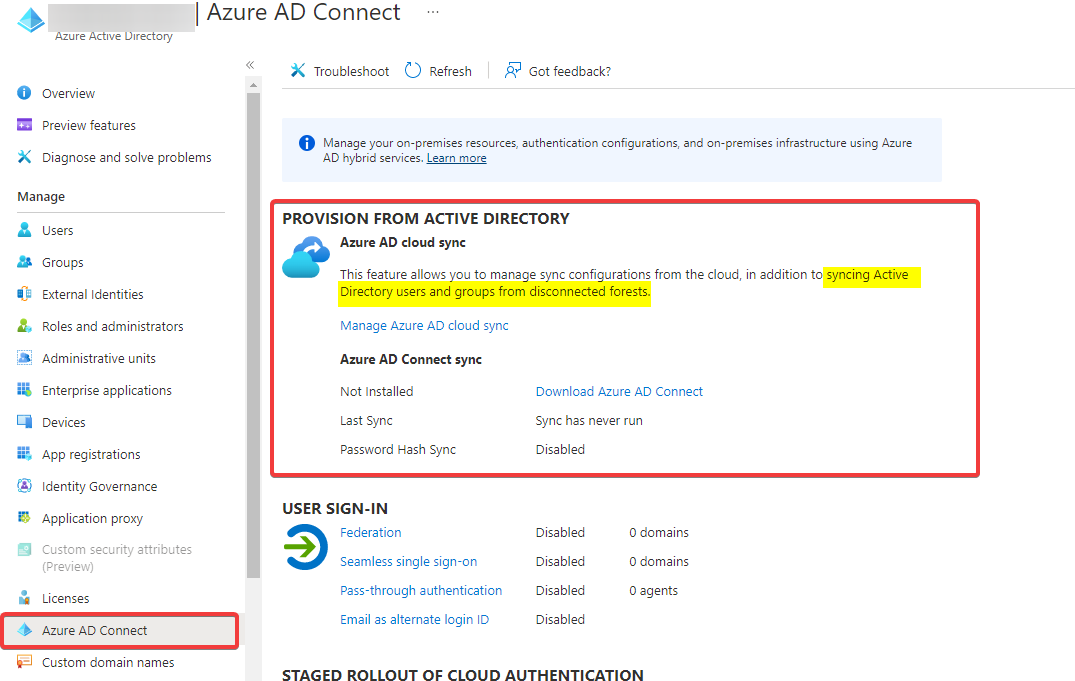Select Azure AD Connect menu item
The image size is (1075, 681).
[x=120, y=630]
